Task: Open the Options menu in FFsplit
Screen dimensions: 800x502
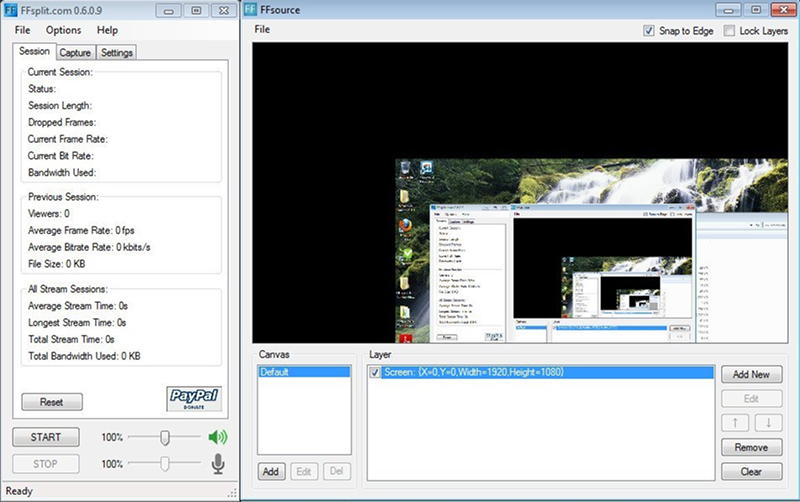Action: pyautogui.click(x=63, y=30)
